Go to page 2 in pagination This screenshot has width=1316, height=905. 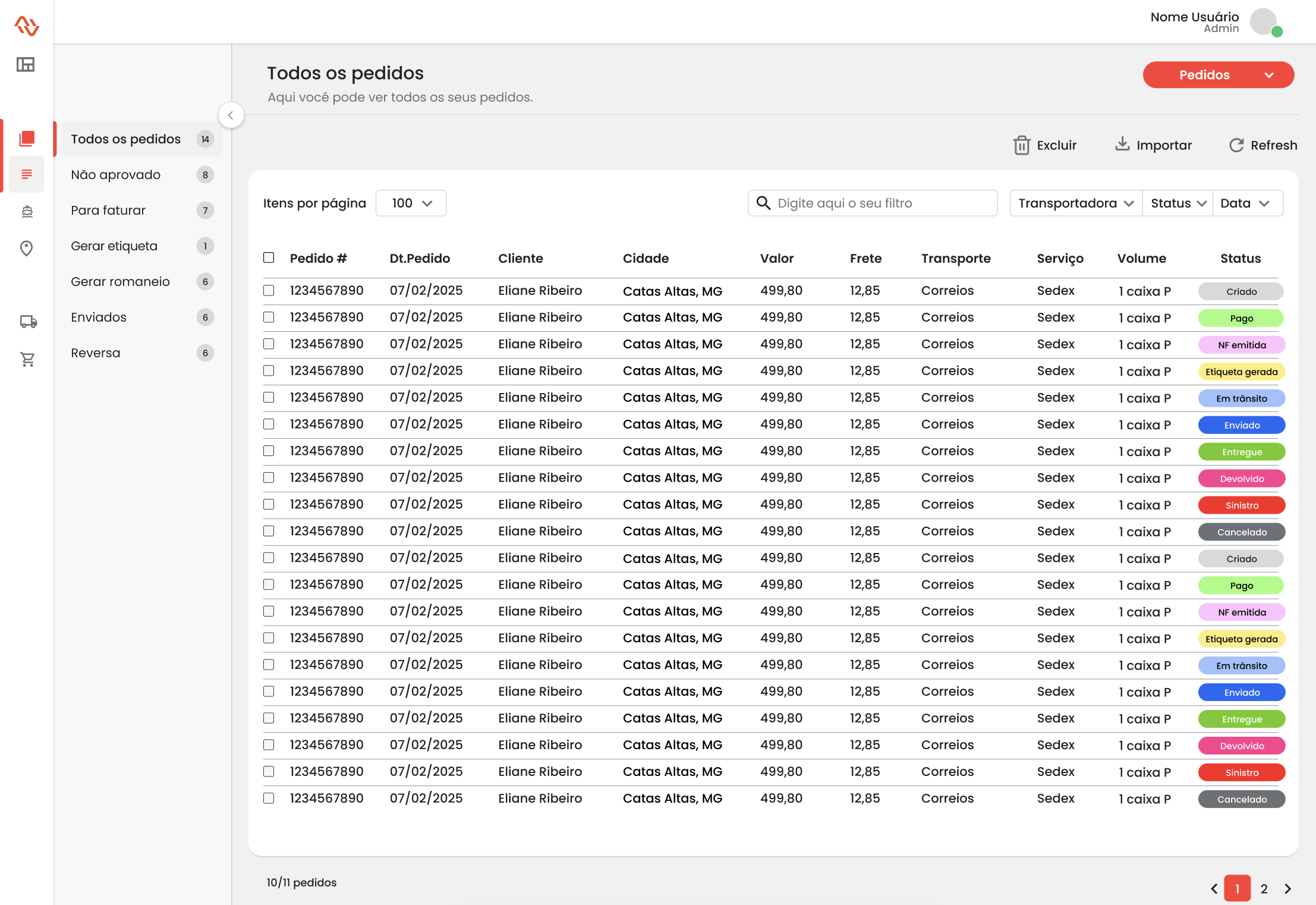(1264, 888)
